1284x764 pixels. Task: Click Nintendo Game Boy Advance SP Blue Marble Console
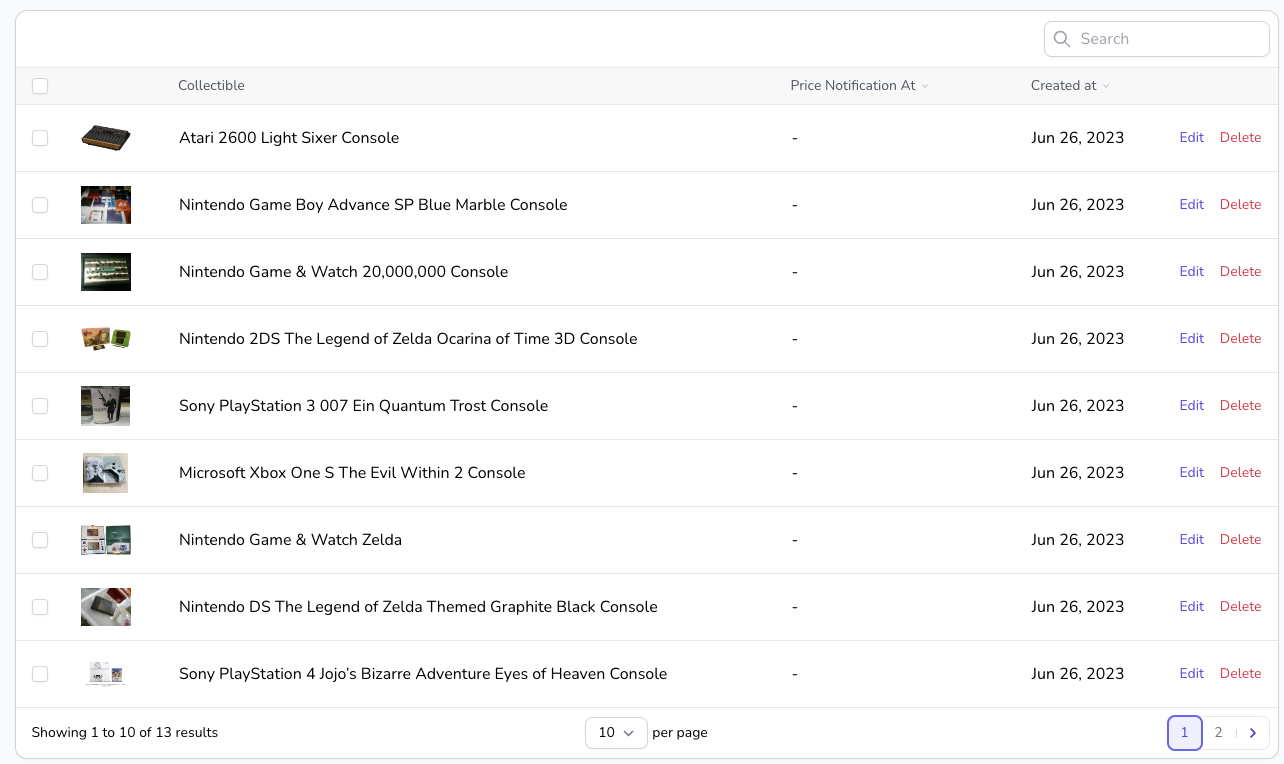click(x=373, y=205)
